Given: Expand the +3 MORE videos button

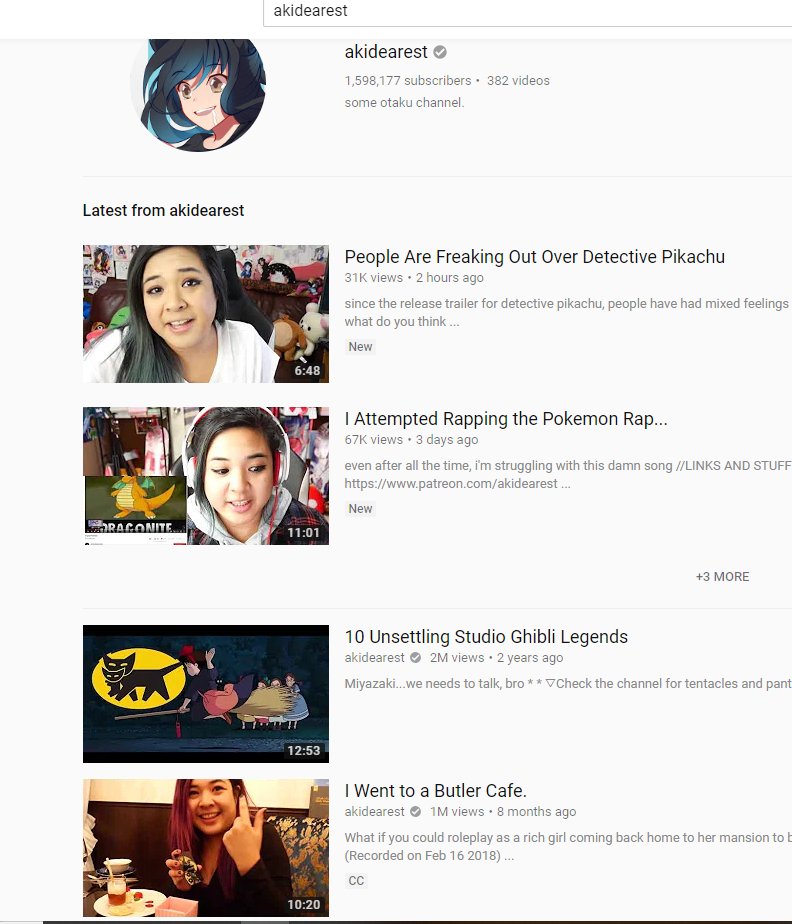Looking at the screenshot, I should (x=722, y=577).
